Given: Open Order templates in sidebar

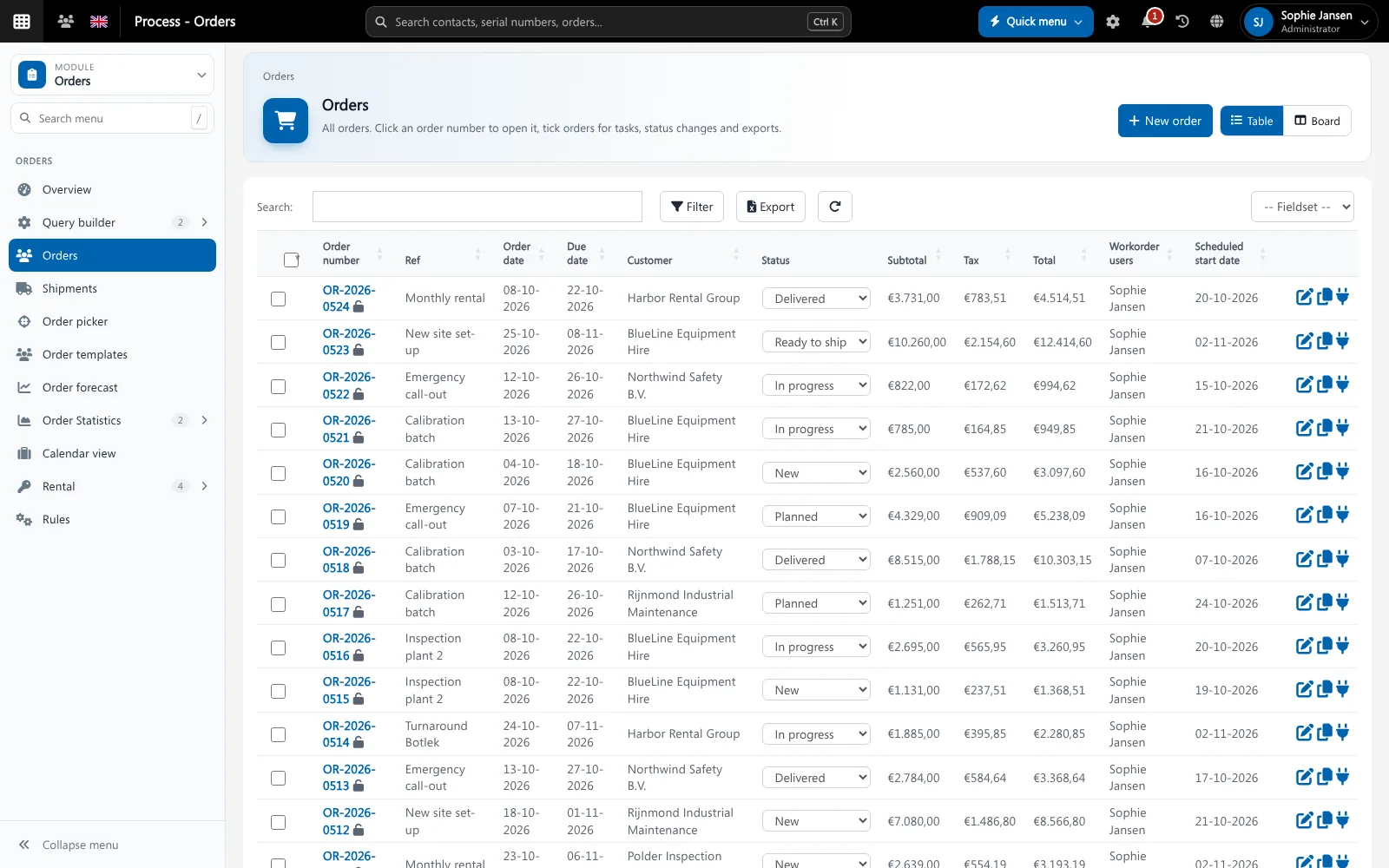Looking at the screenshot, I should click(112, 354).
